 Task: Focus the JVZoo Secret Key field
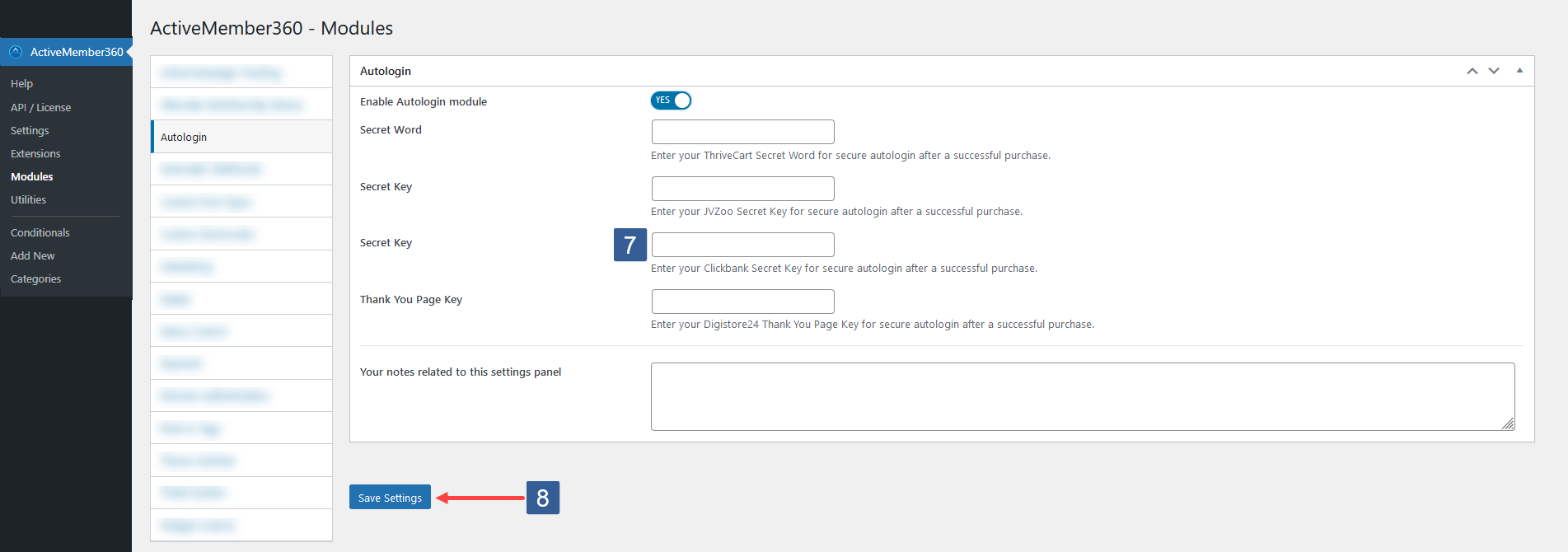[742, 188]
